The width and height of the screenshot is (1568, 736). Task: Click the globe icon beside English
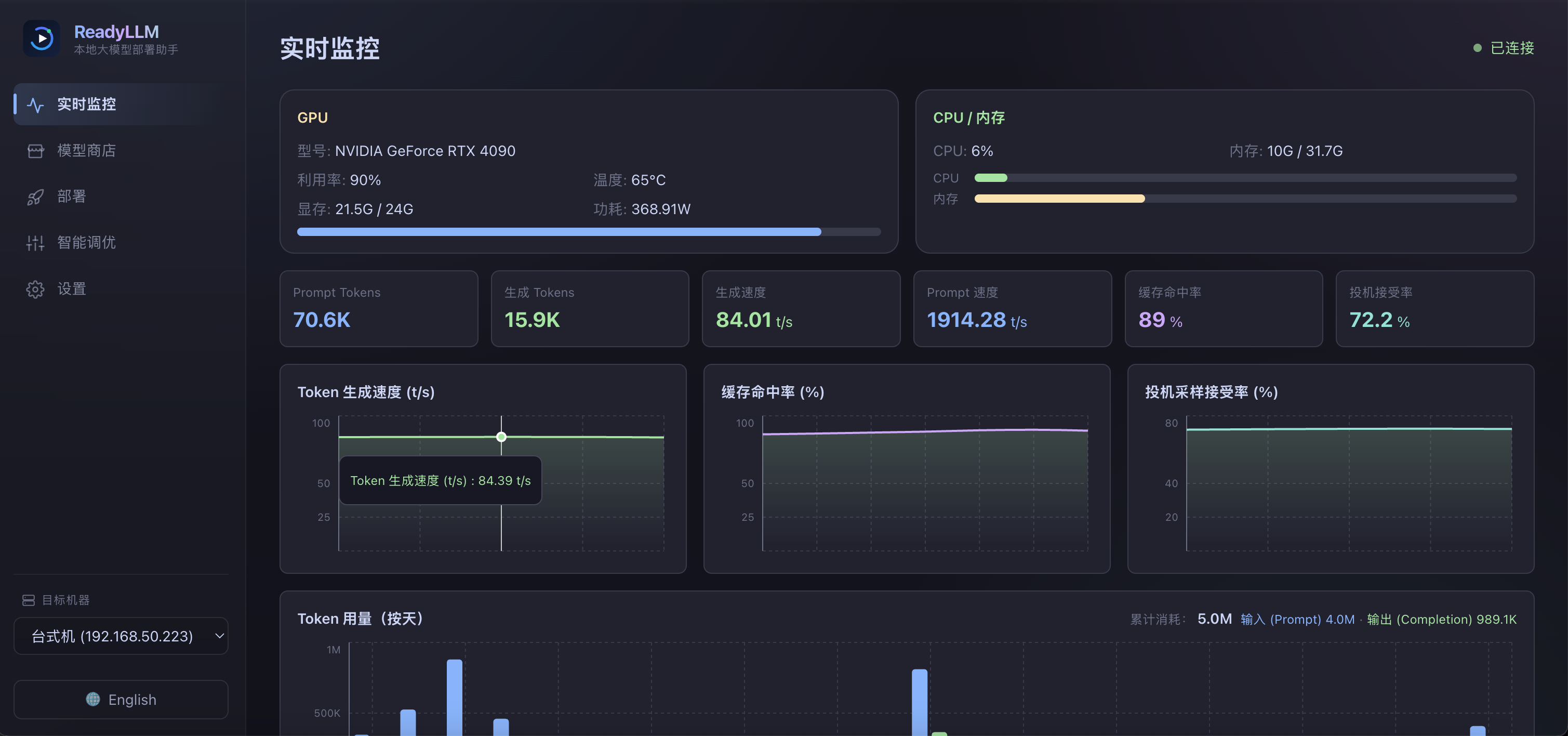tap(92, 699)
